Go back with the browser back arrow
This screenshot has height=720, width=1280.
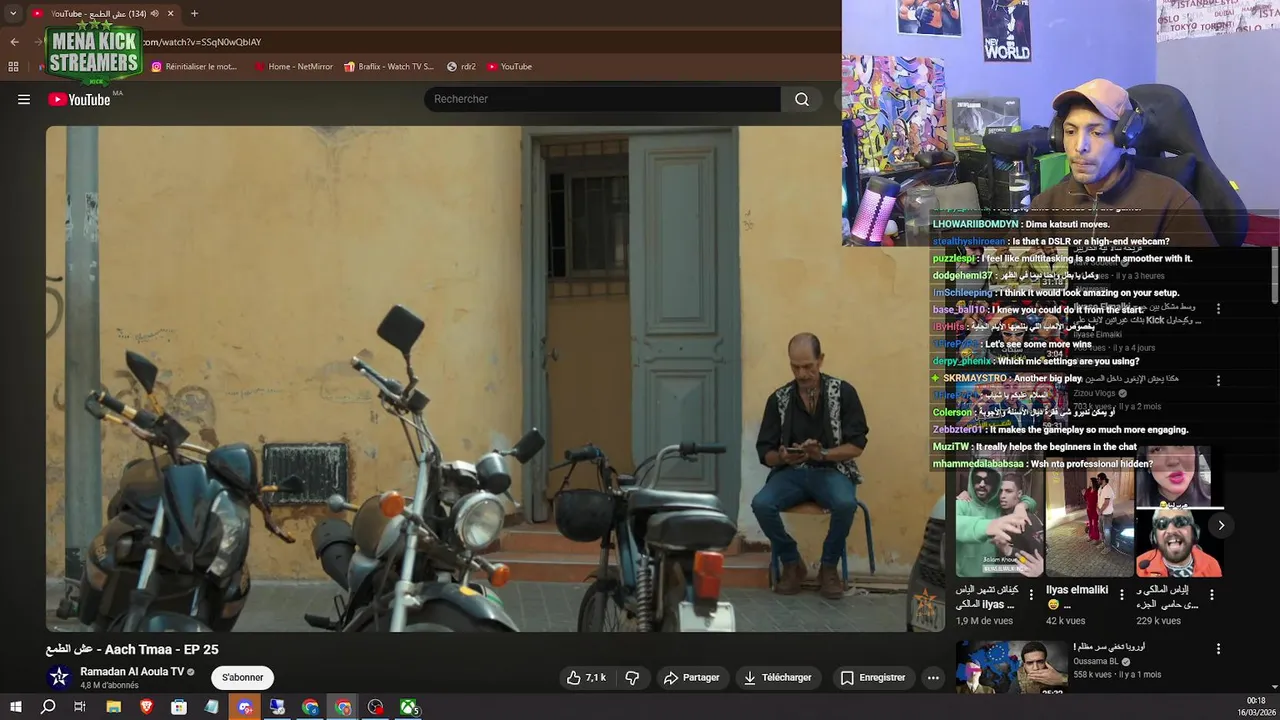pyautogui.click(x=14, y=42)
